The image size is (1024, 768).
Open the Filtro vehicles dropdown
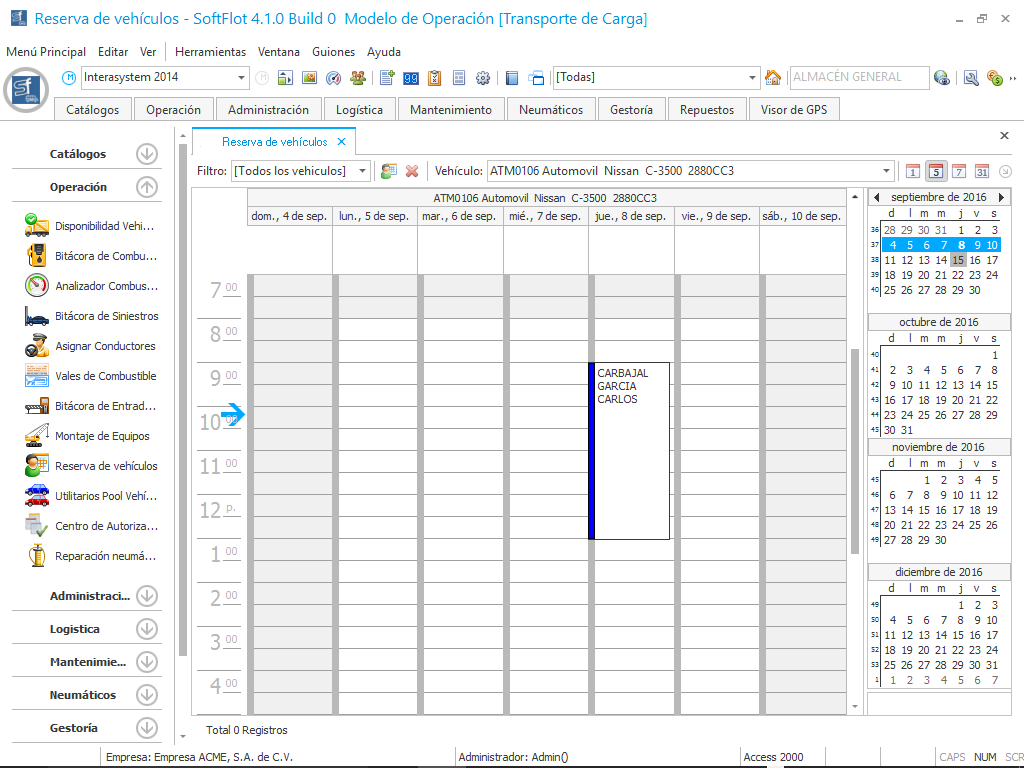[363, 171]
